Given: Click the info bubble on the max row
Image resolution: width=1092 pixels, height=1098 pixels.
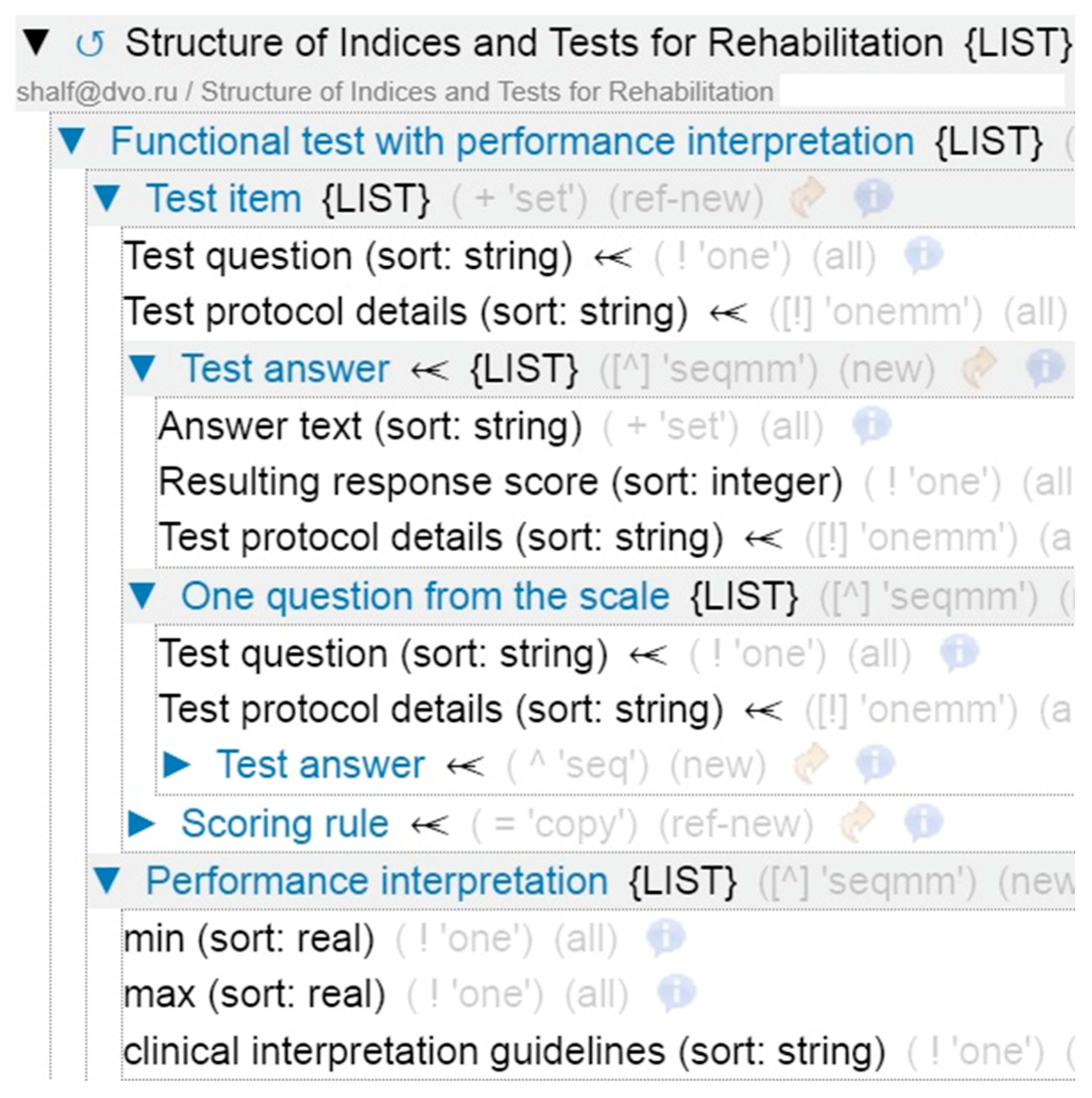Looking at the screenshot, I should coord(676,994).
